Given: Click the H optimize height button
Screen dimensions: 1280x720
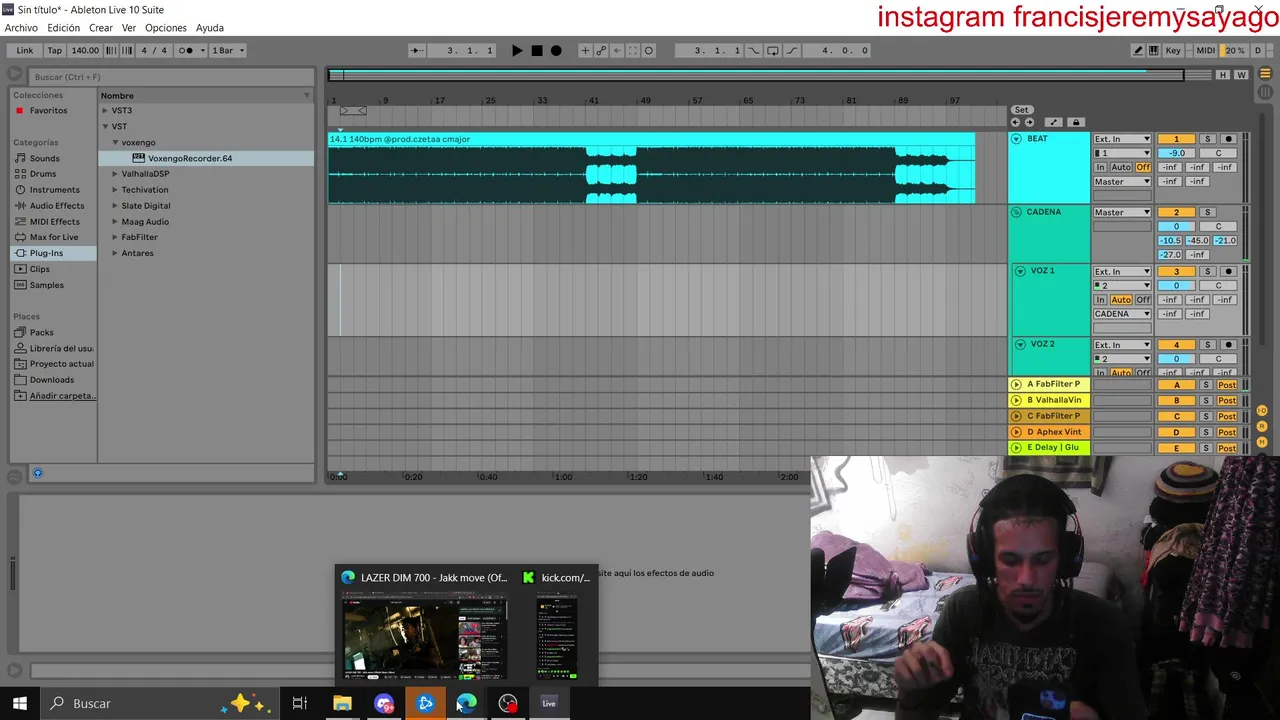Looking at the screenshot, I should click(x=1223, y=75).
